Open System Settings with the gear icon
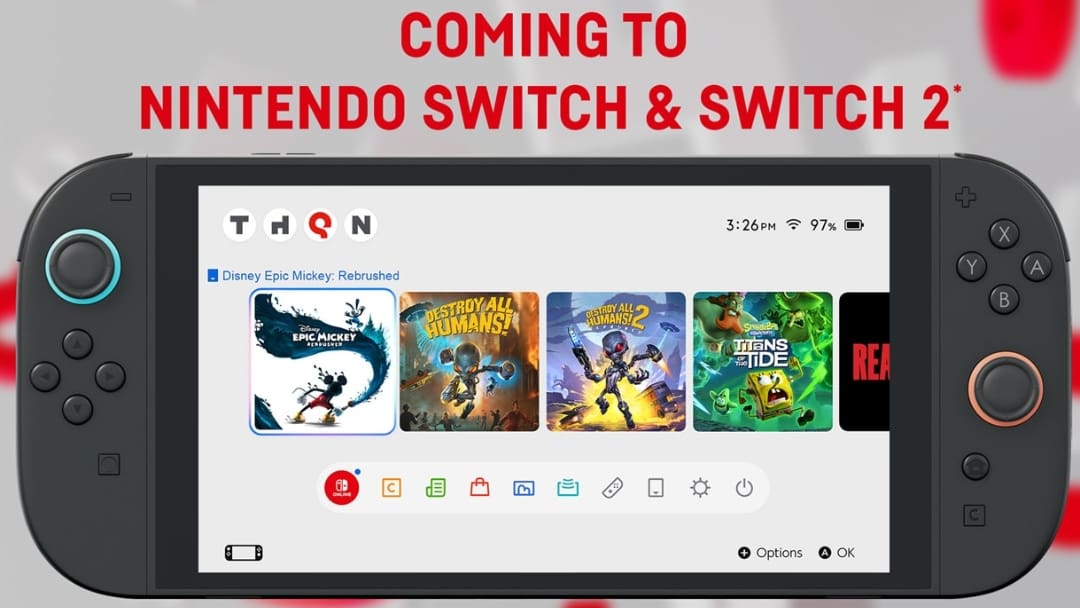The height and width of the screenshot is (608, 1080). [x=699, y=488]
